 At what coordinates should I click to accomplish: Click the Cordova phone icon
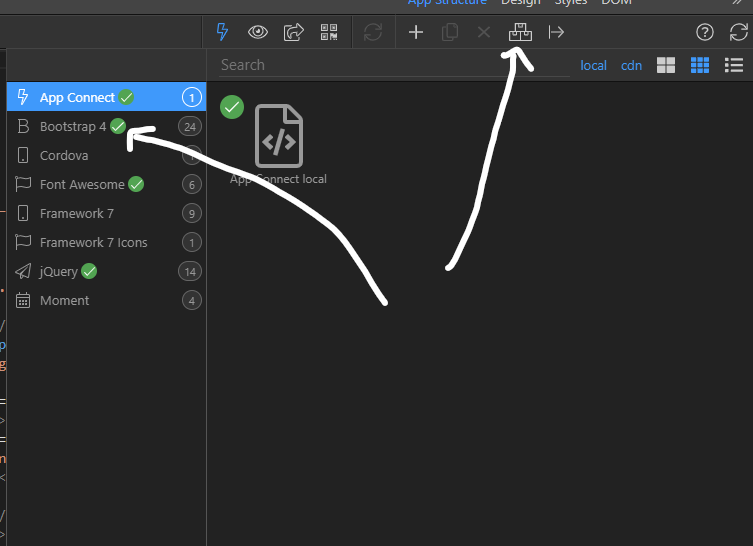click(23, 155)
